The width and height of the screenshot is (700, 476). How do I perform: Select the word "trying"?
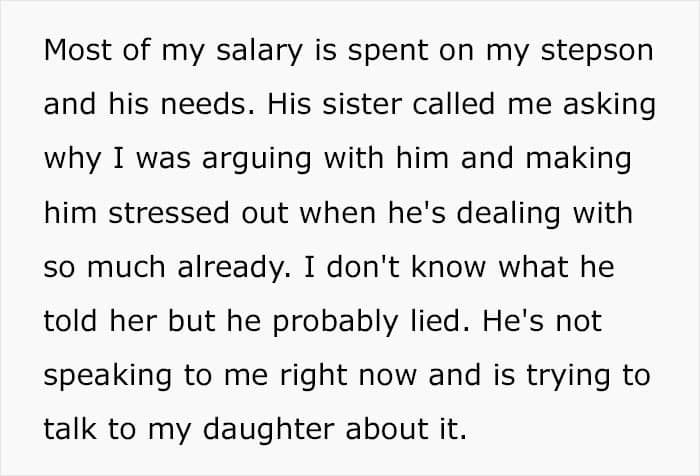(x=568, y=378)
